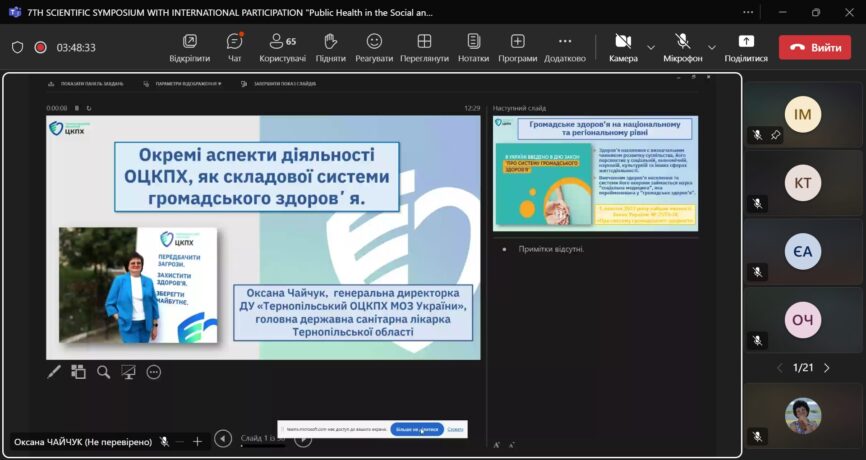Click the Поділитися share screen icon
The height and width of the screenshot is (460, 866).
pos(746,46)
